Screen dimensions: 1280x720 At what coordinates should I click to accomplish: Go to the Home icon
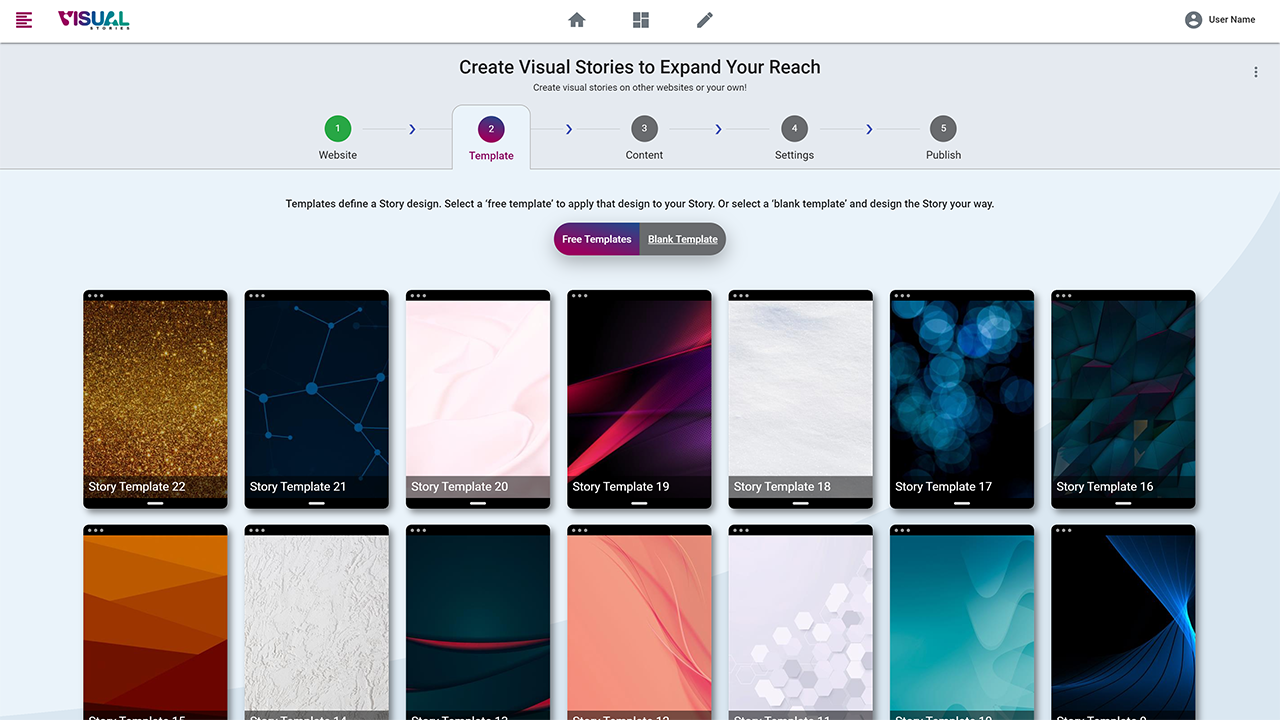[577, 20]
